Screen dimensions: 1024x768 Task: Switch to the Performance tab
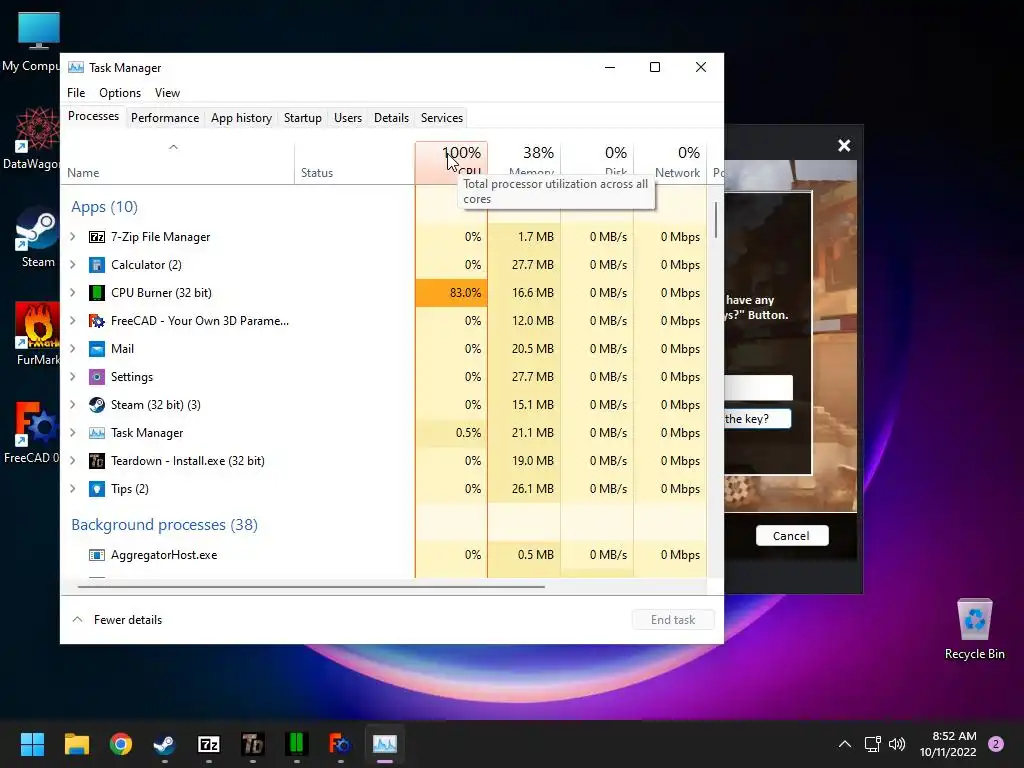pyautogui.click(x=165, y=118)
